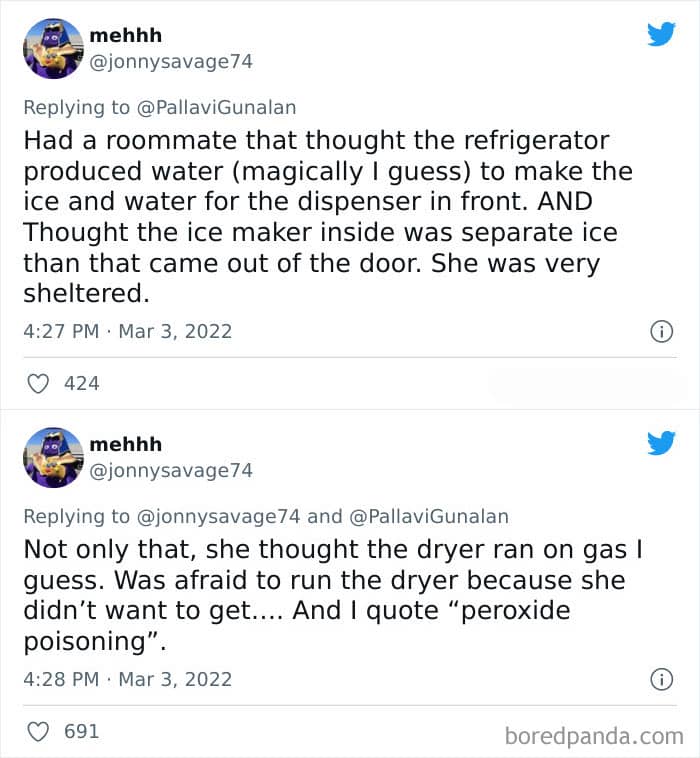Open the profile avatar on the refrigerator tweet
This screenshot has height=758, width=700.
(x=53, y=48)
